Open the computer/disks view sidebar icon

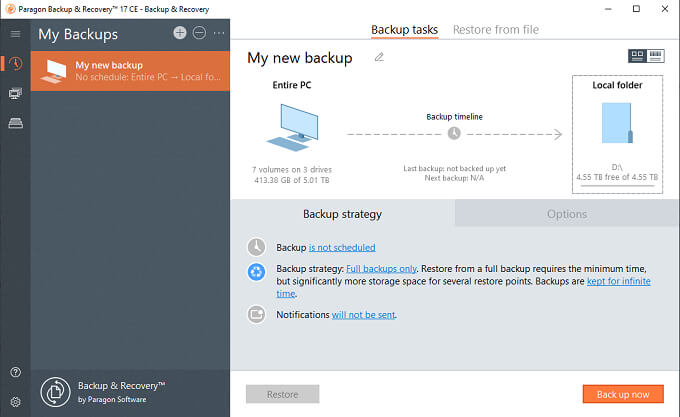[x=15, y=93]
